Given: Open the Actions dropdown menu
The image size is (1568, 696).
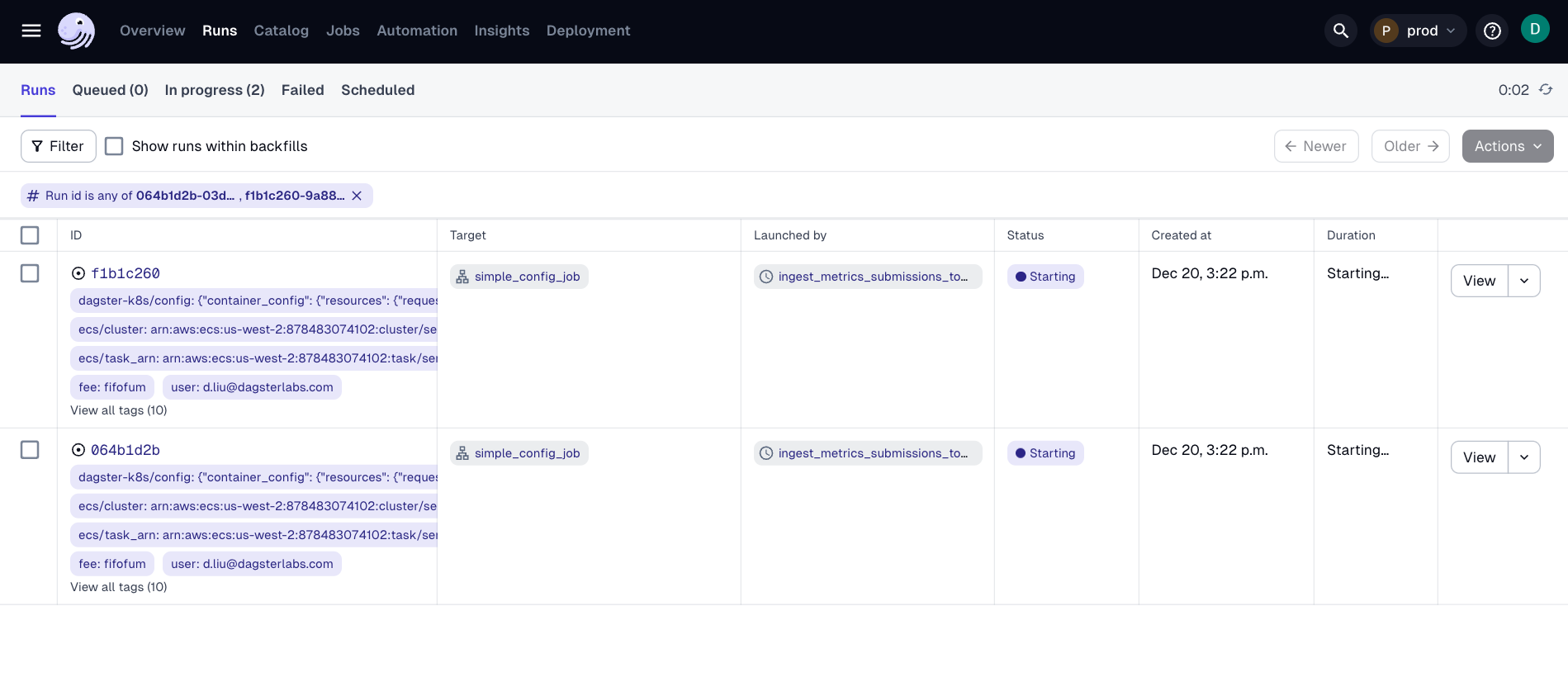Looking at the screenshot, I should 1507,146.
